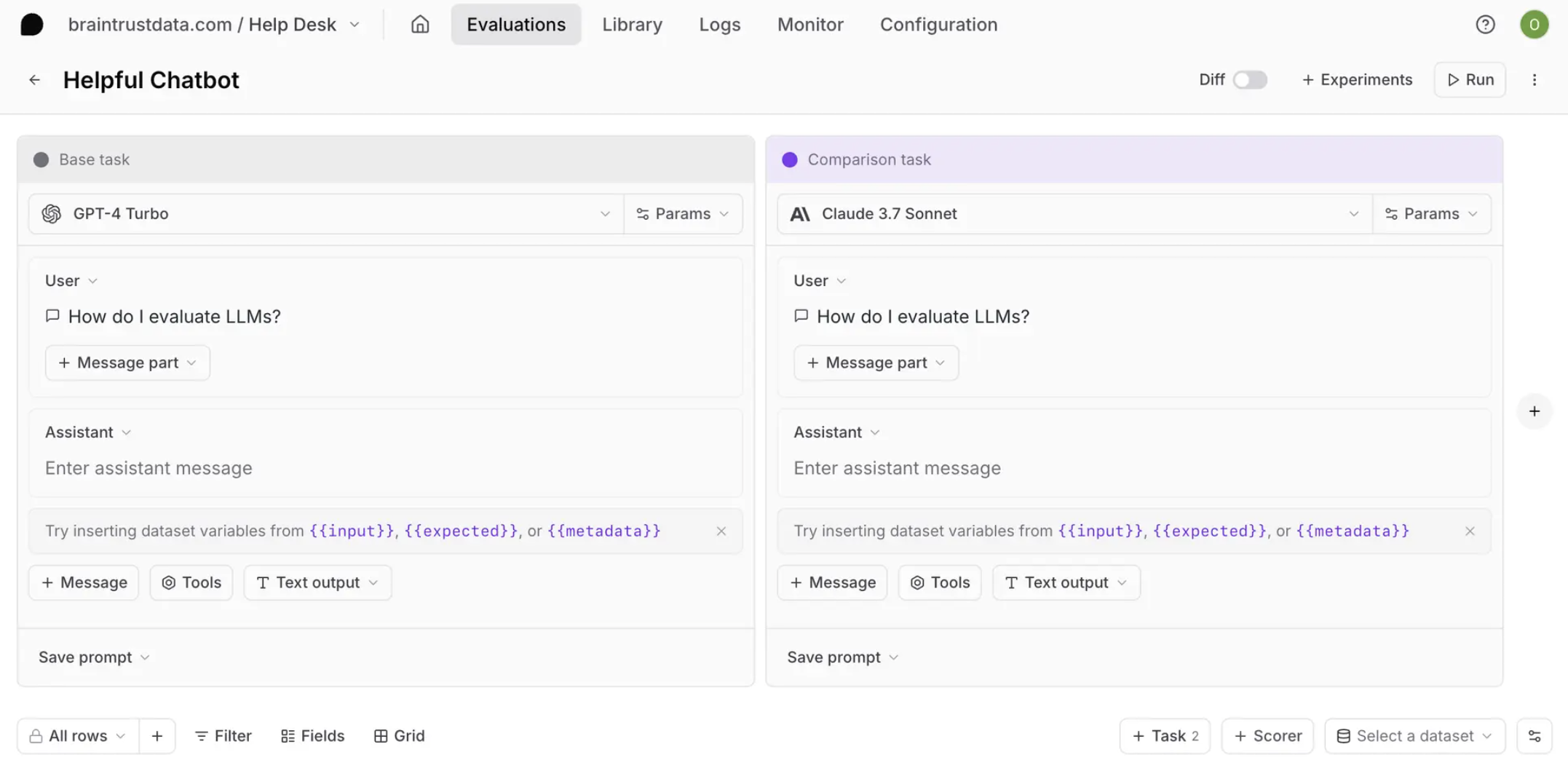This screenshot has width=1568, height=776.
Task: Click the plus icon next to All rows
Action: [x=157, y=736]
